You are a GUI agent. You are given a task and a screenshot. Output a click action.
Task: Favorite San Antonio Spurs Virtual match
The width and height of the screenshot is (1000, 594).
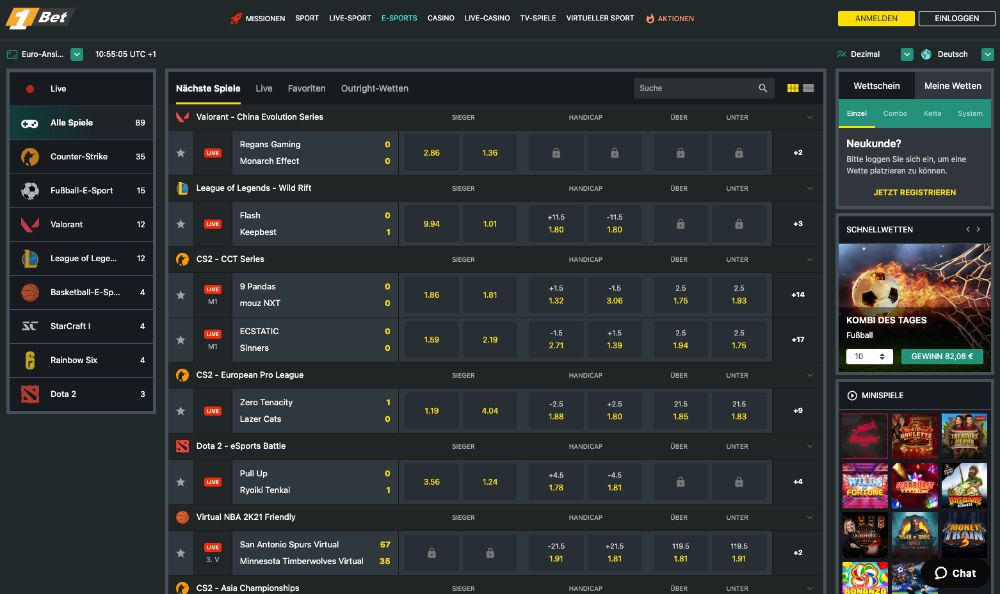181,553
